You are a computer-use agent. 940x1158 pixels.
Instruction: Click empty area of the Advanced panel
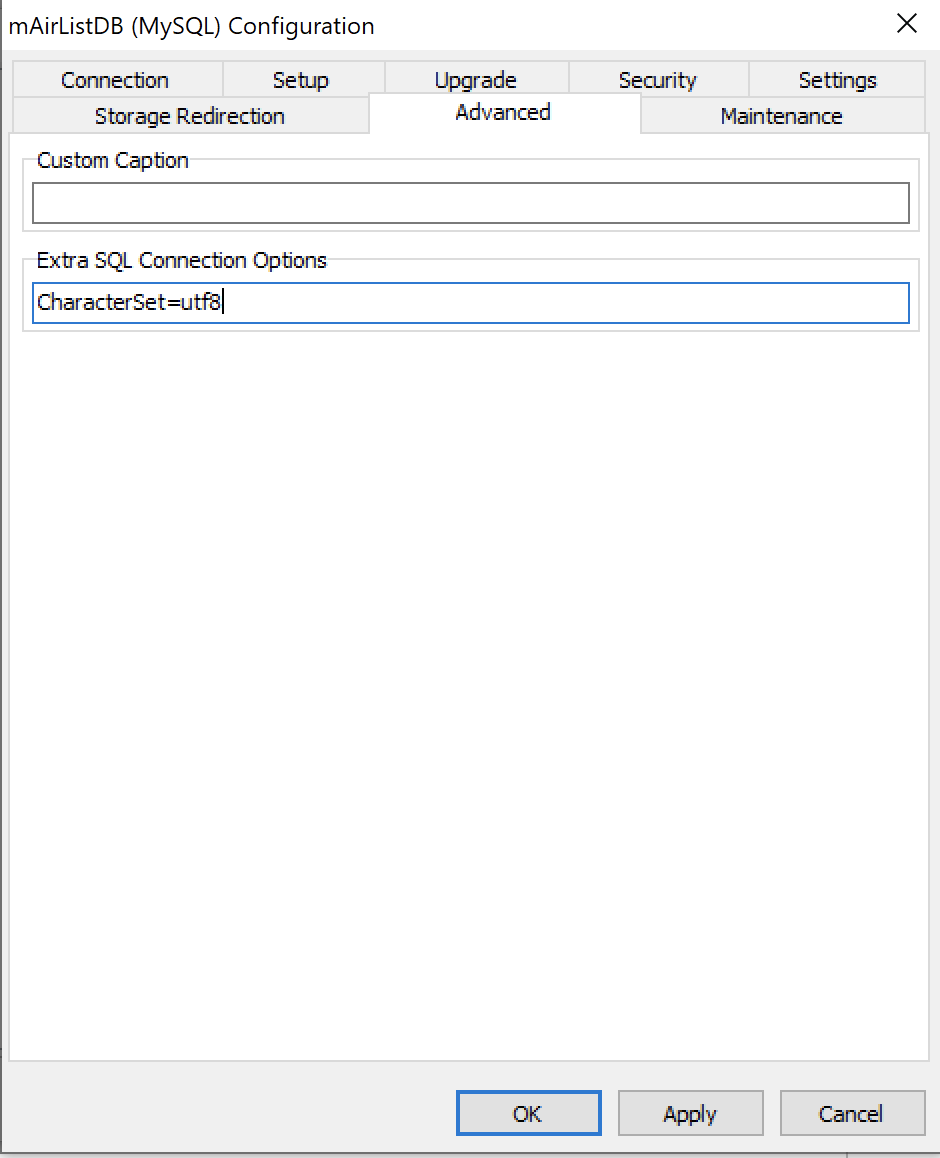(x=470, y=680)
